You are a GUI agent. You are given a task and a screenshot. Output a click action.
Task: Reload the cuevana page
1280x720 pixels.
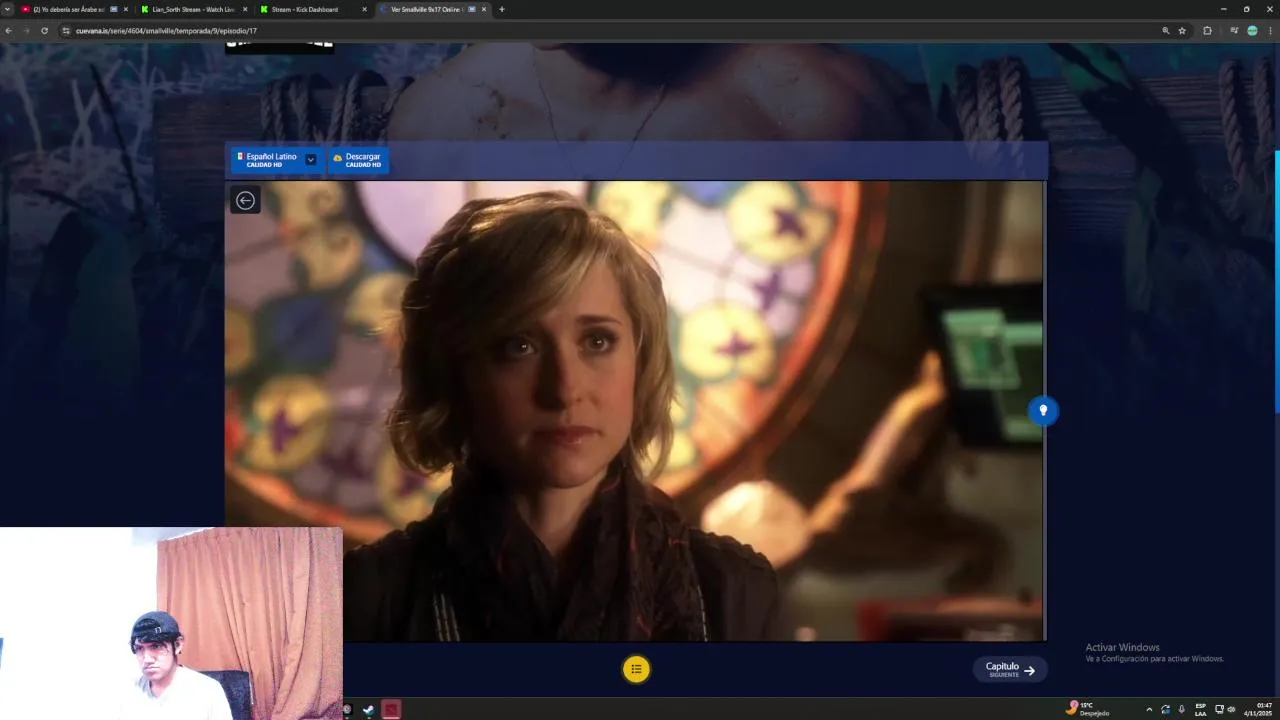point(44,31)
